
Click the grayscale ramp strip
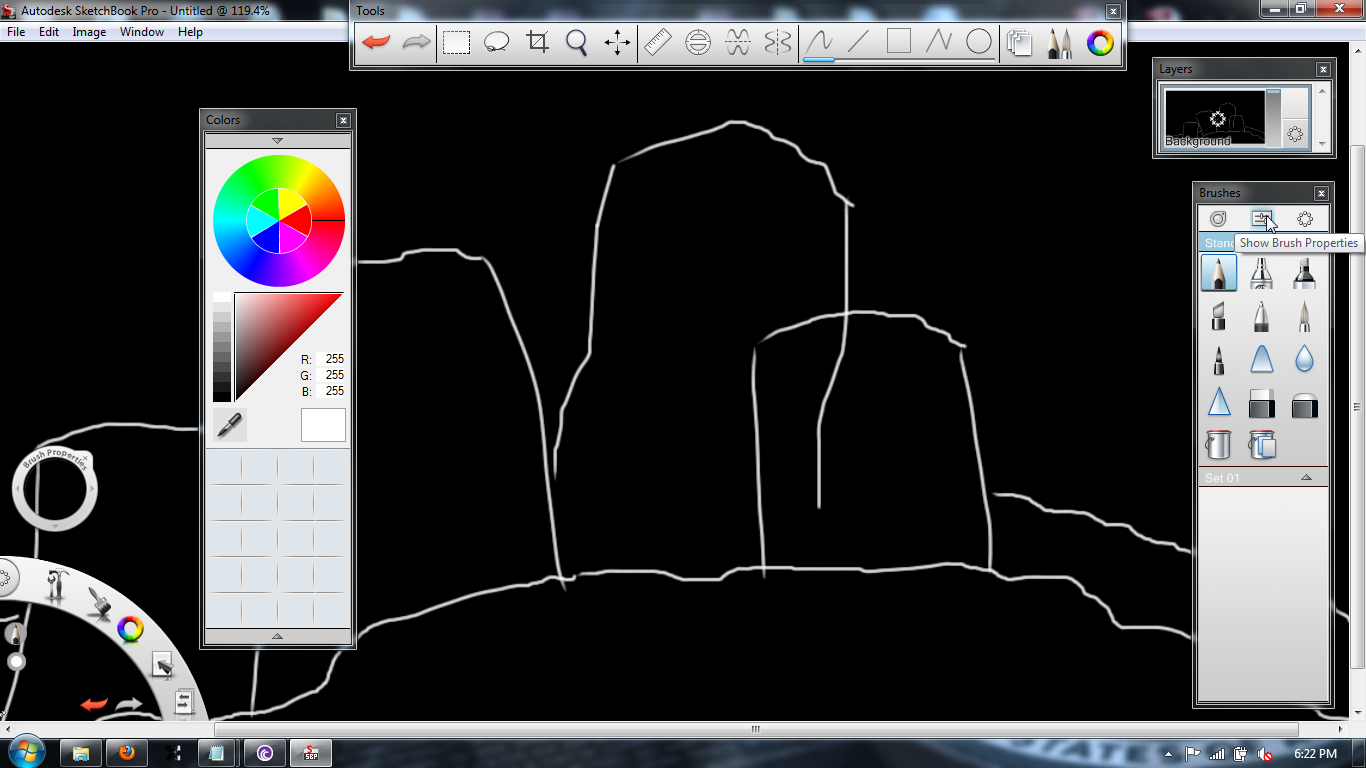pos(221,347)
